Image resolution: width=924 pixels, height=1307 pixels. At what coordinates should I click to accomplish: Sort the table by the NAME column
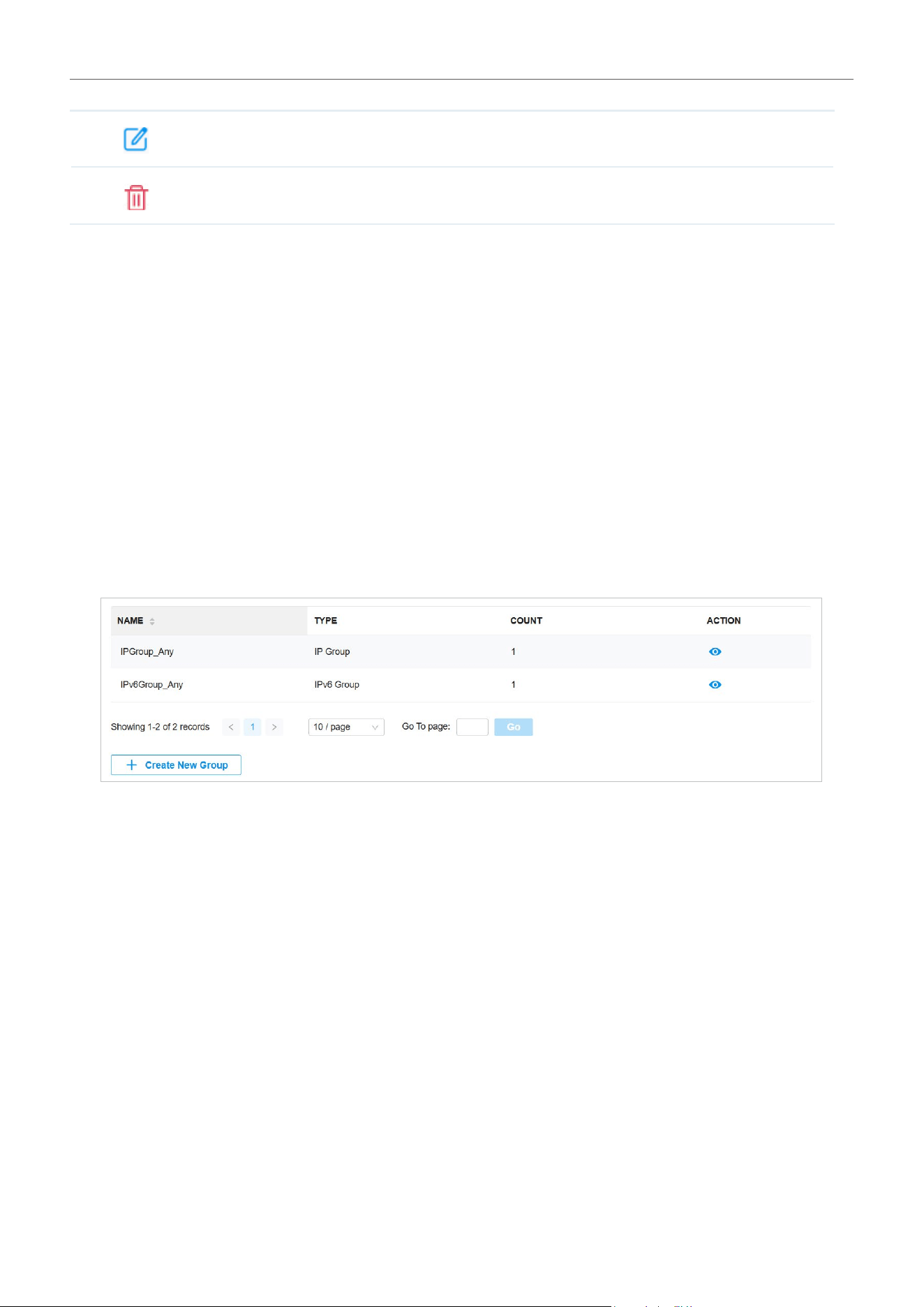point(152,621)
